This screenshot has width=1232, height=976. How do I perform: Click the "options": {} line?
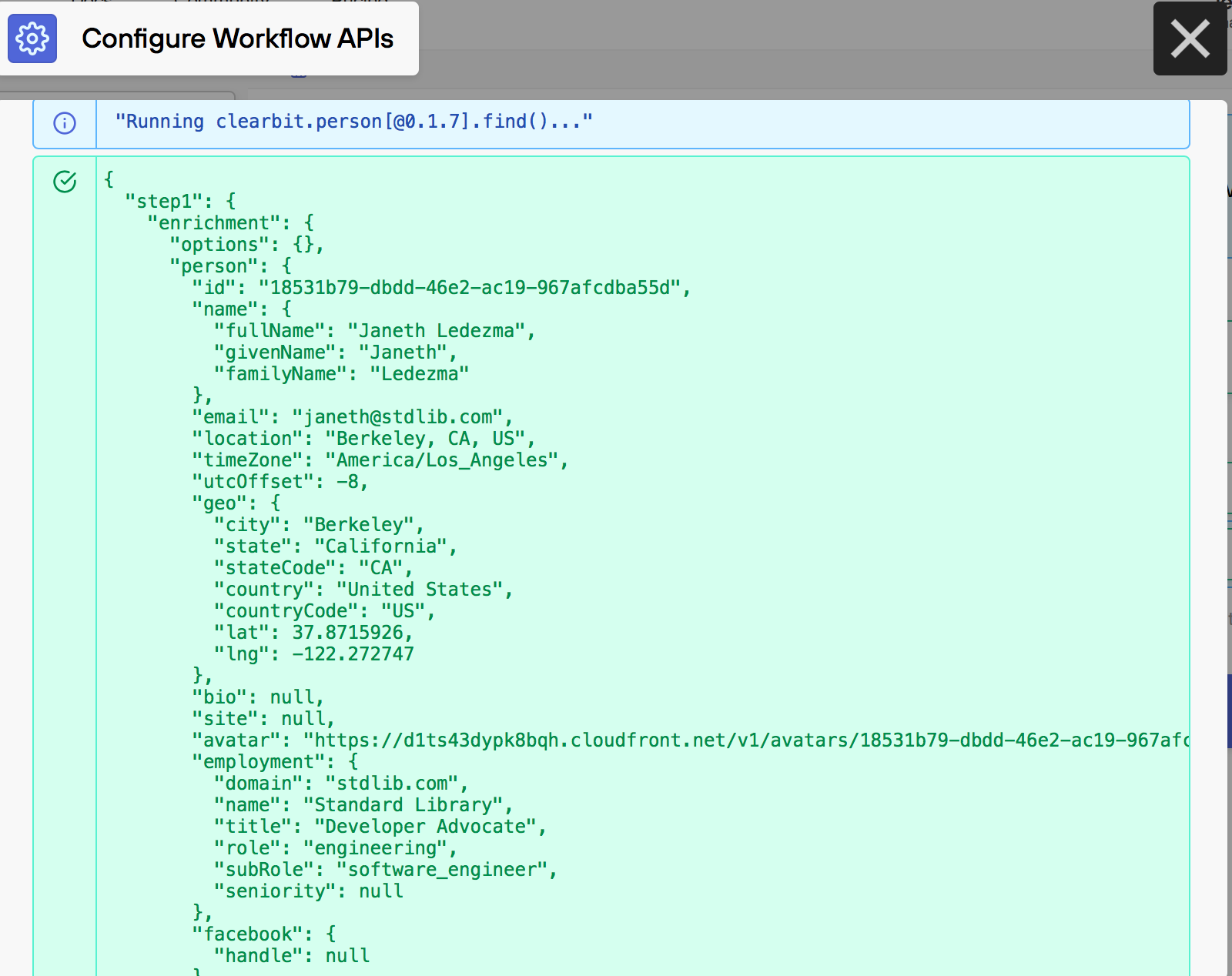tap(247, 245)
